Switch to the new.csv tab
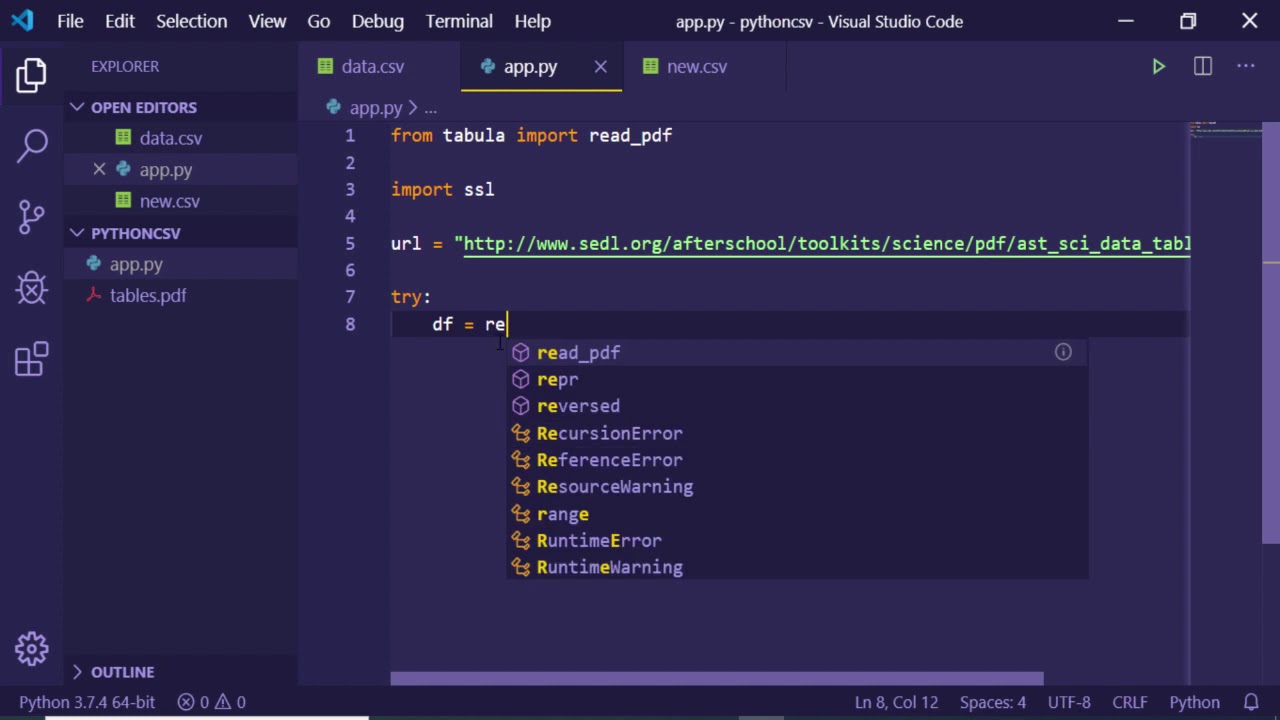The width and height of the screenshot is (1280, 720). tap(696, 67)
